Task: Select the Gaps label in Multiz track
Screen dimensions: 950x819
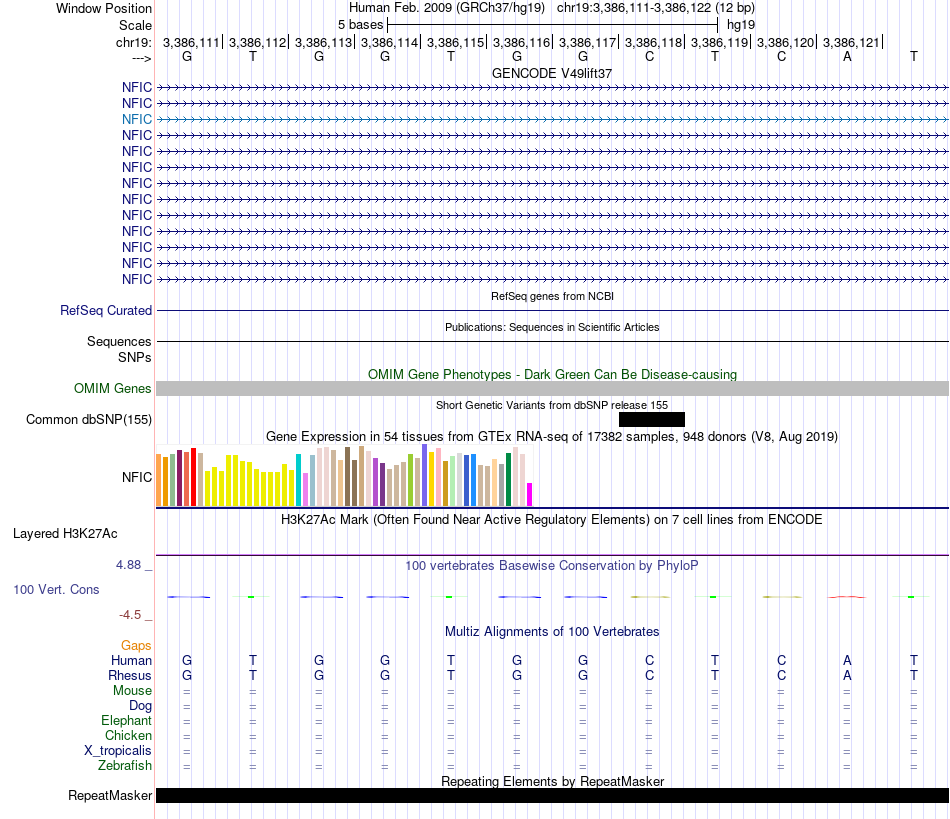Action: [x=136, y=646]
